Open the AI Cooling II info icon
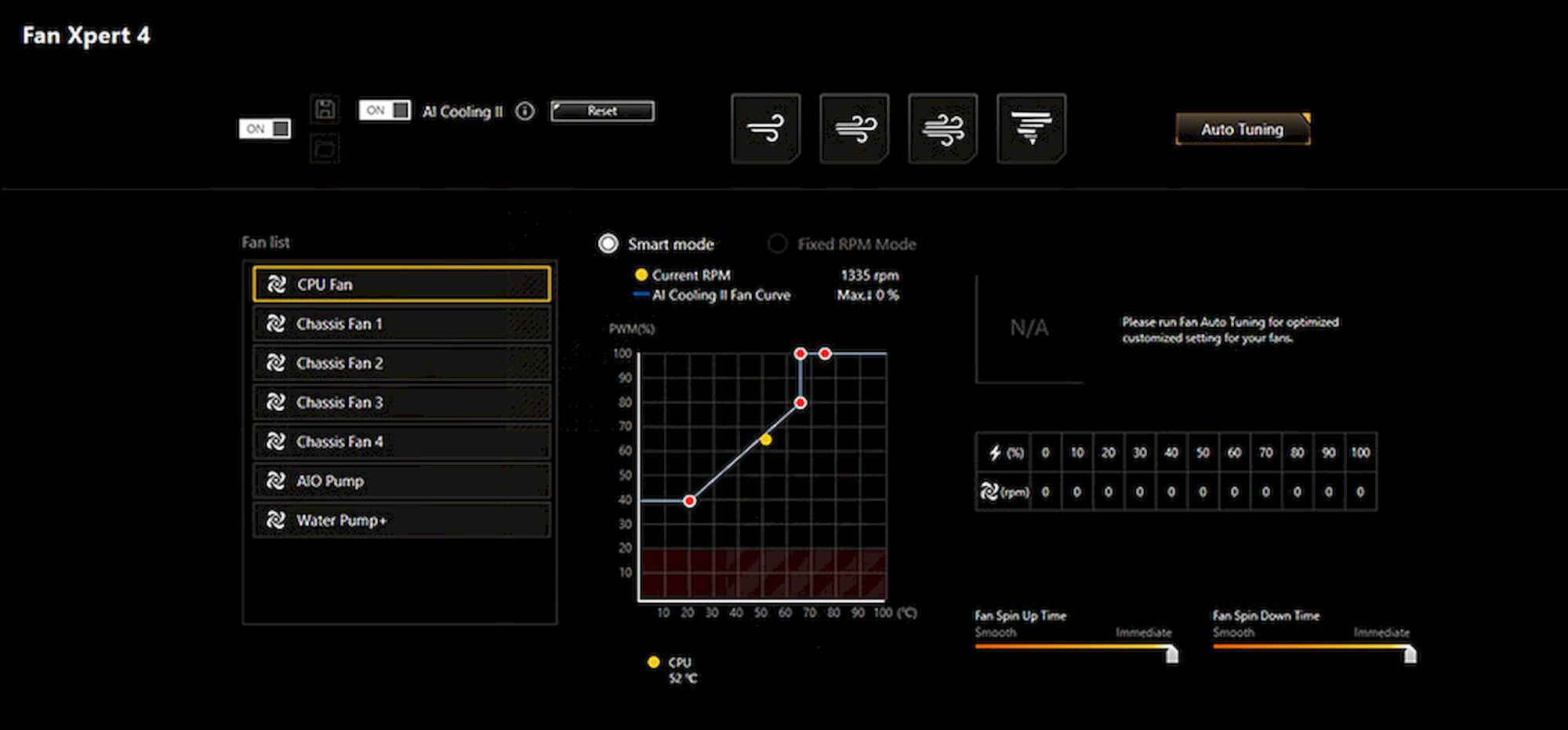 coord(525,111)
